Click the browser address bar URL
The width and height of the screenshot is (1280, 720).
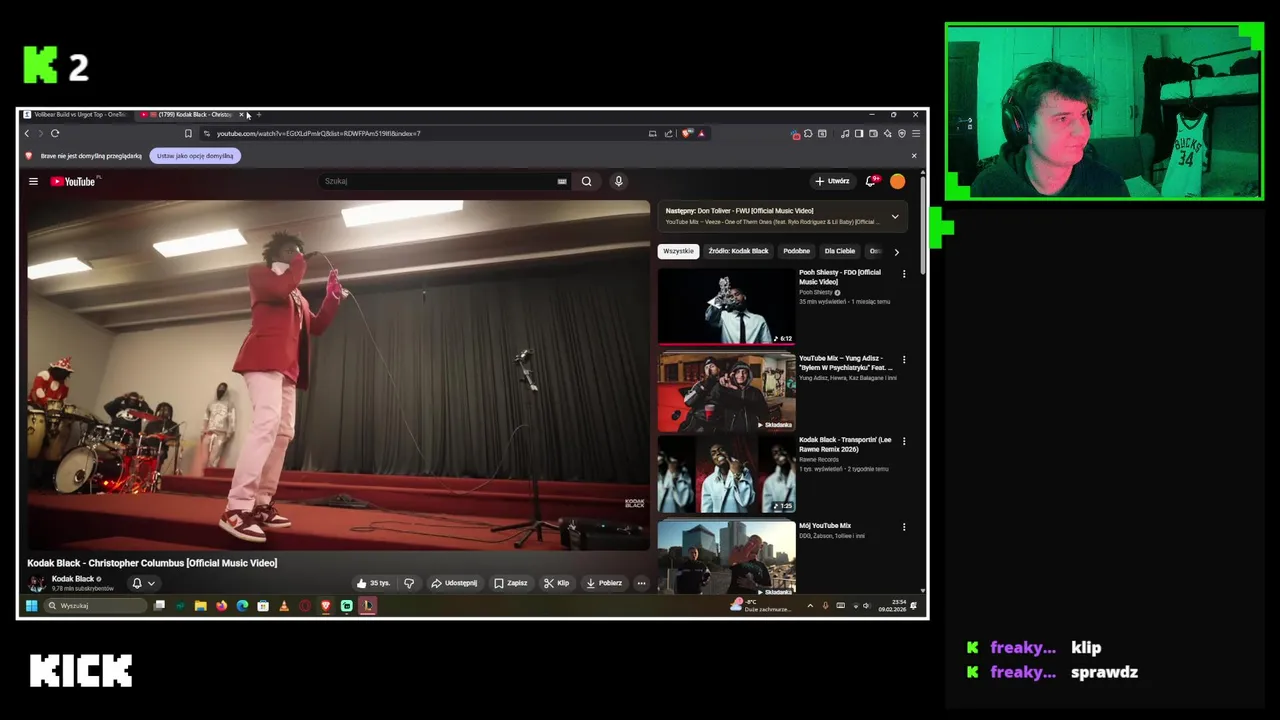coord(318,133)
